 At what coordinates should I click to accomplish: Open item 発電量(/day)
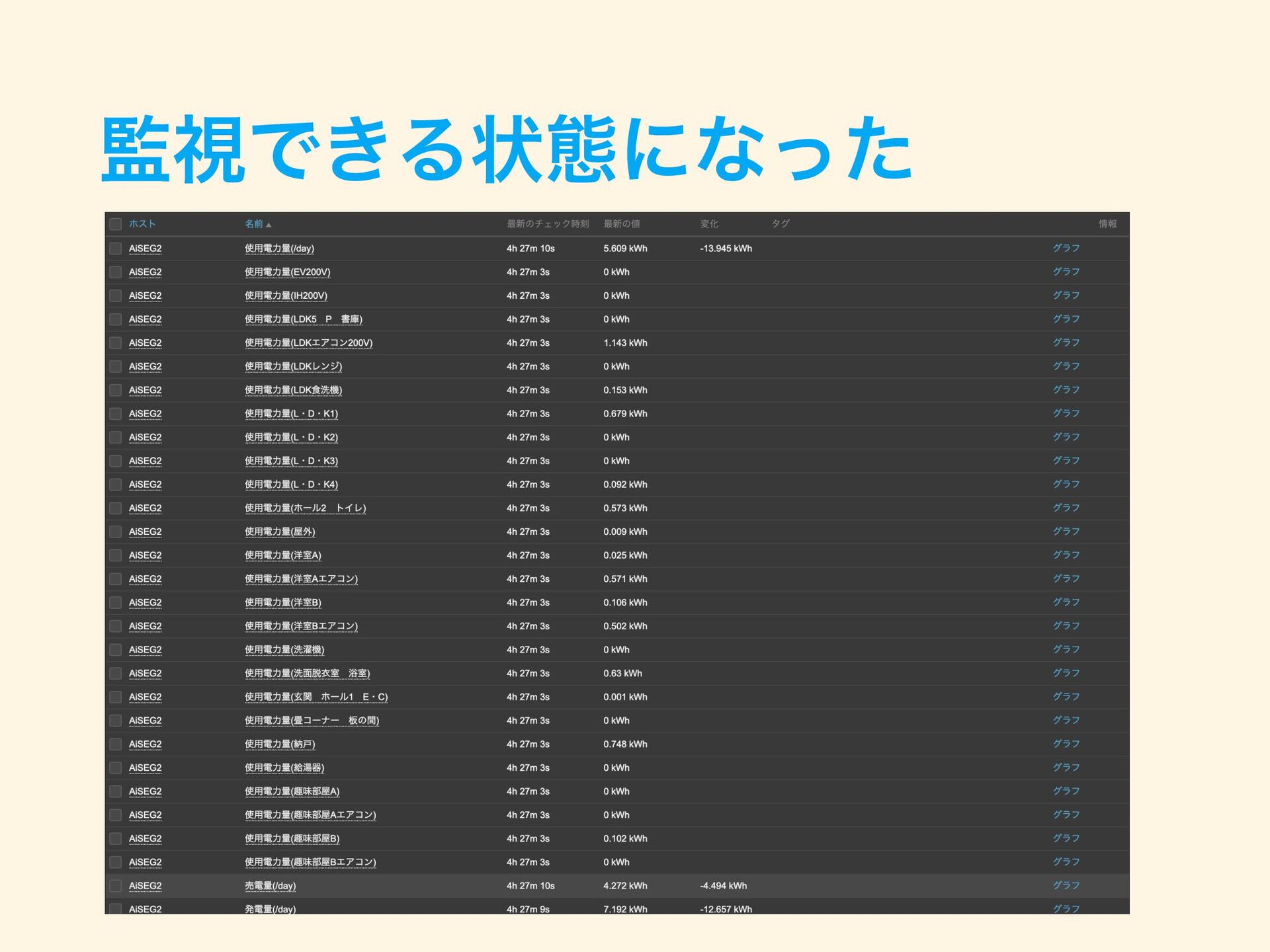tap(271, 909)
